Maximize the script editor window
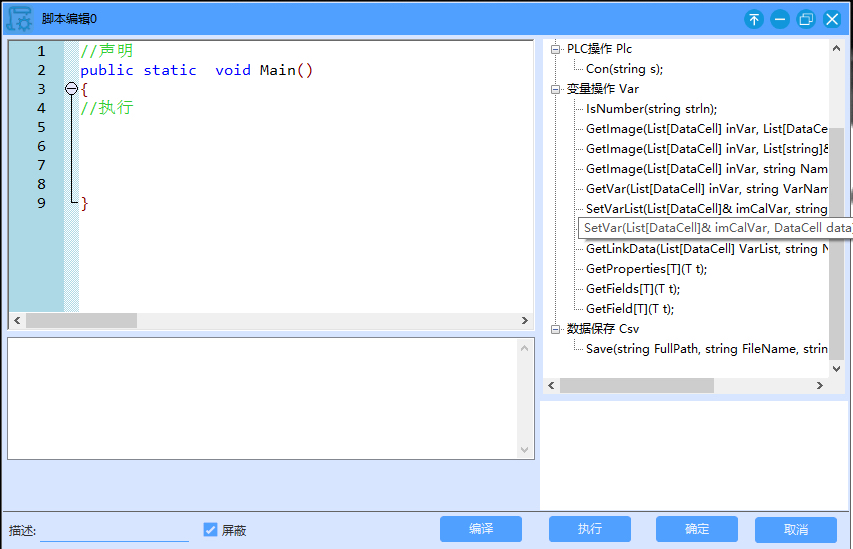Viewport: 853px width, 549px height. (x=806, y=20)
